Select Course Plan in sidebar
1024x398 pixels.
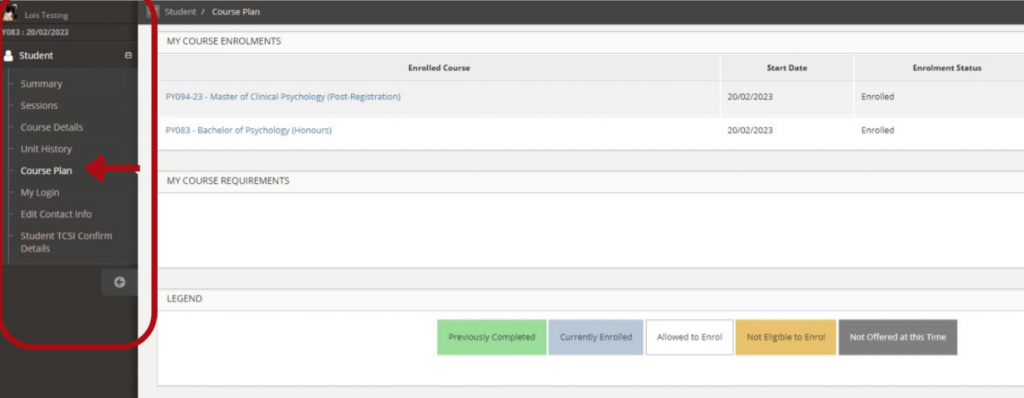(46, 171)
